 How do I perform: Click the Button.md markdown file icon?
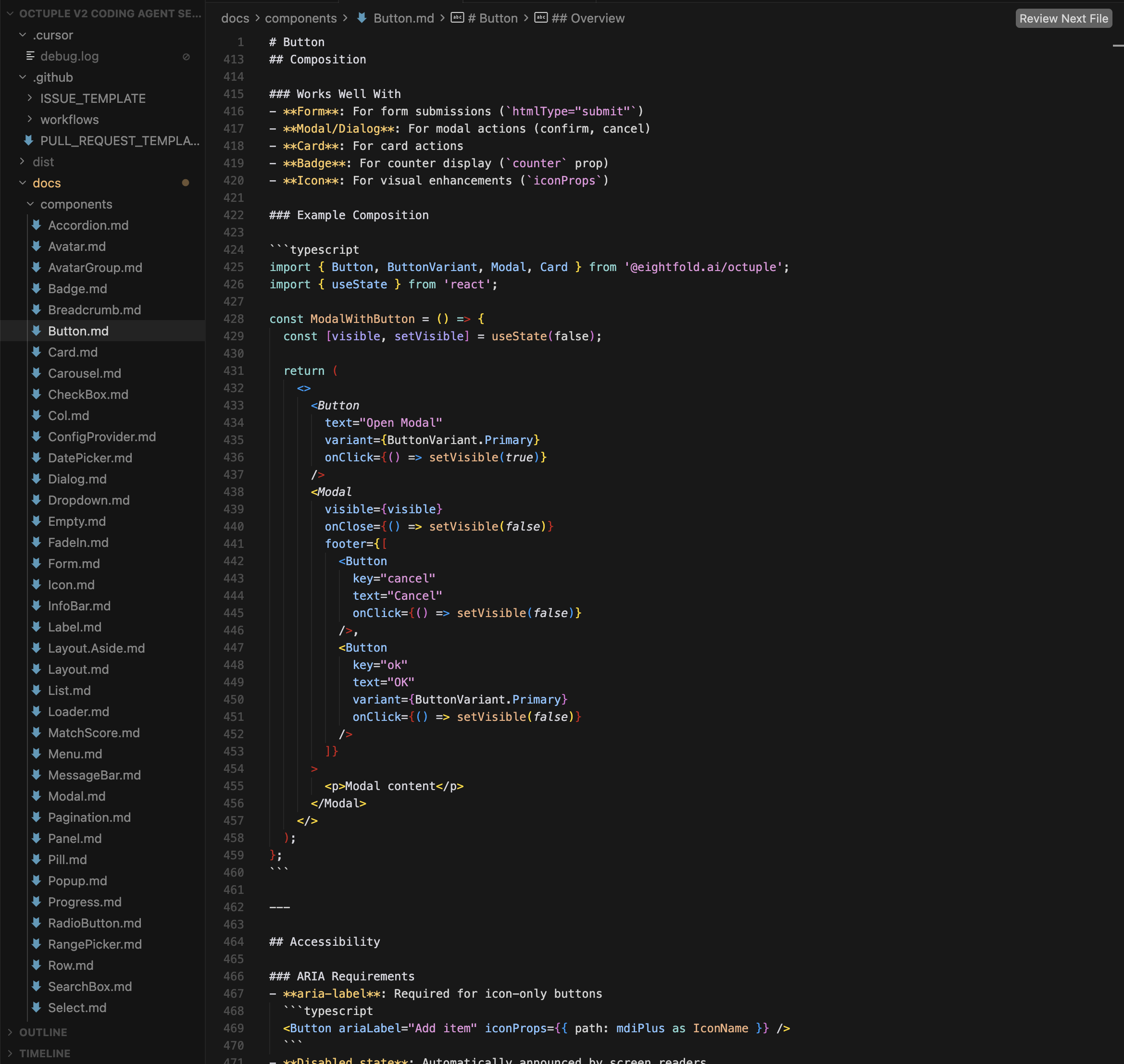click(x=37, y=331)
